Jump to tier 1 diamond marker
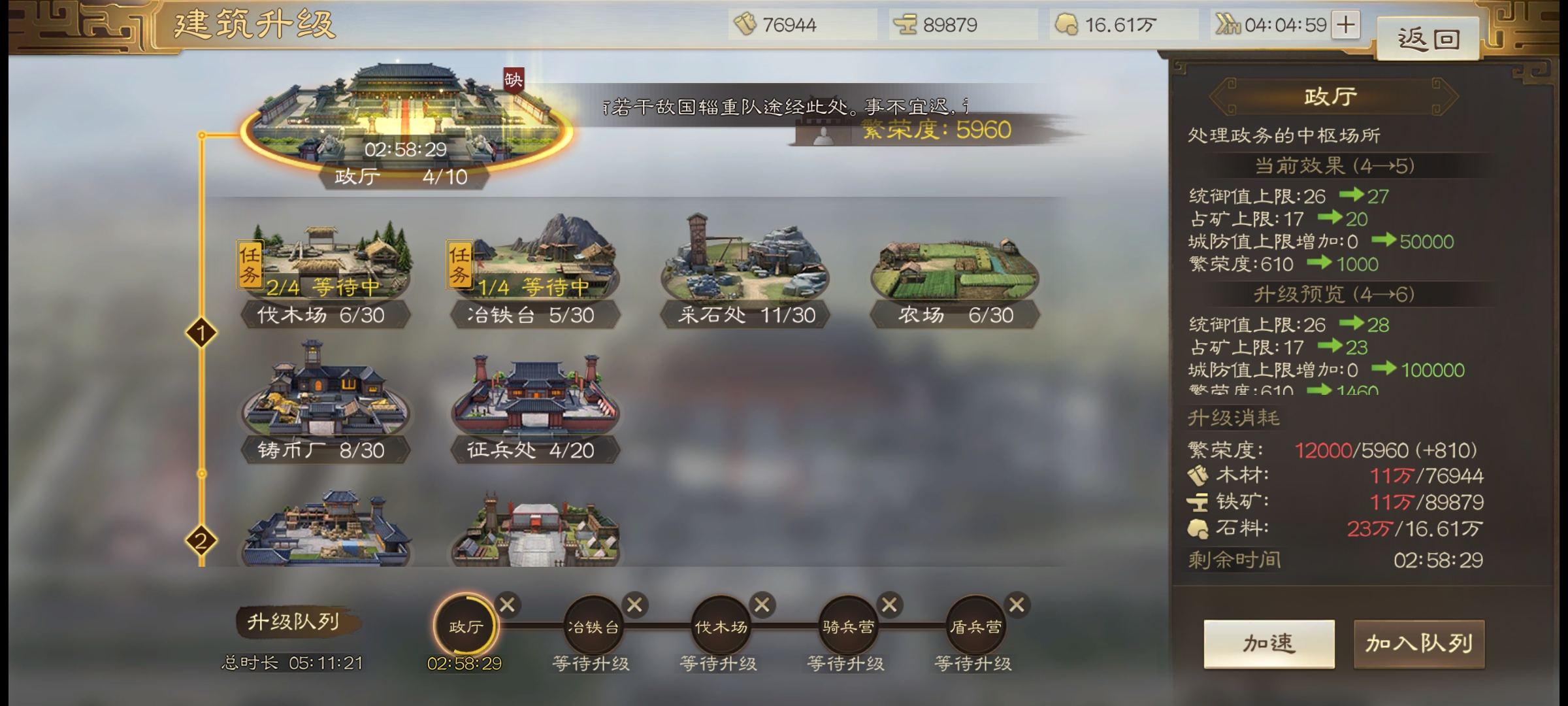This screenshot has width=1568, height=706. pyautogui.click(x=201, y=333)
